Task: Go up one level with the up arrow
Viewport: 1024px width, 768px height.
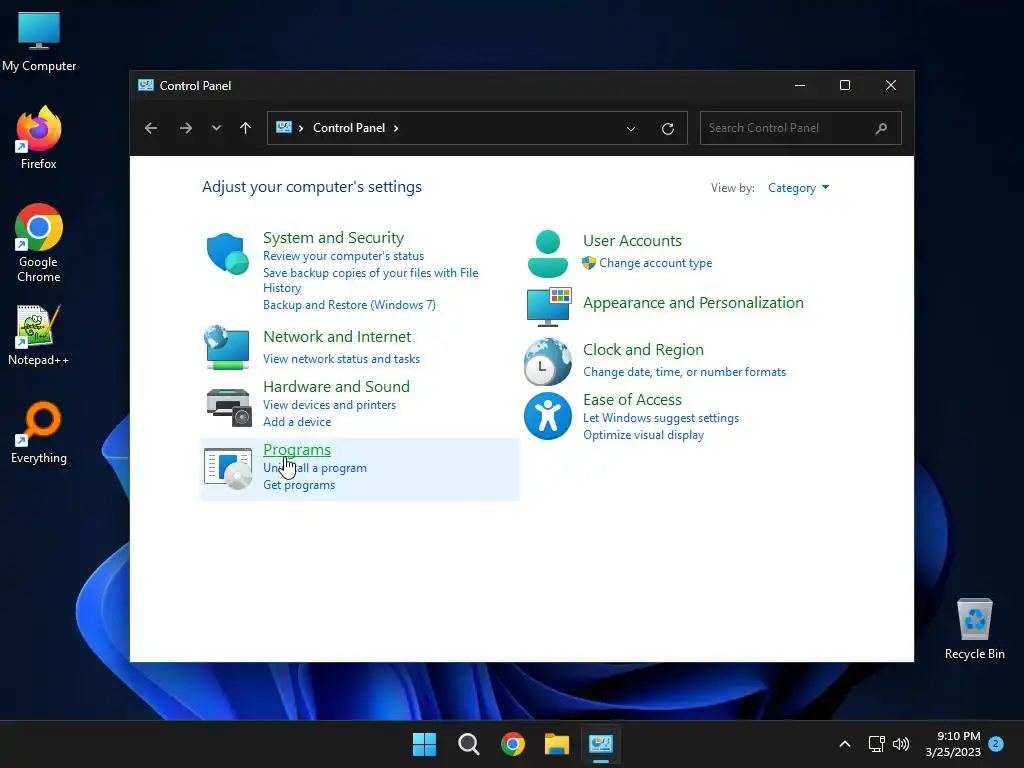Action: 245,128
